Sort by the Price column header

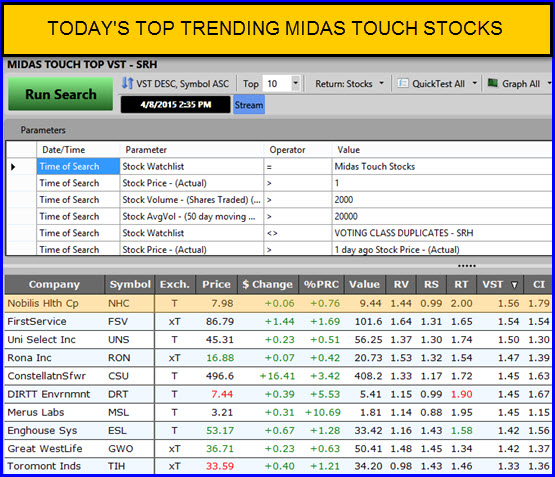pyautogui.click(x=216, y=285)
